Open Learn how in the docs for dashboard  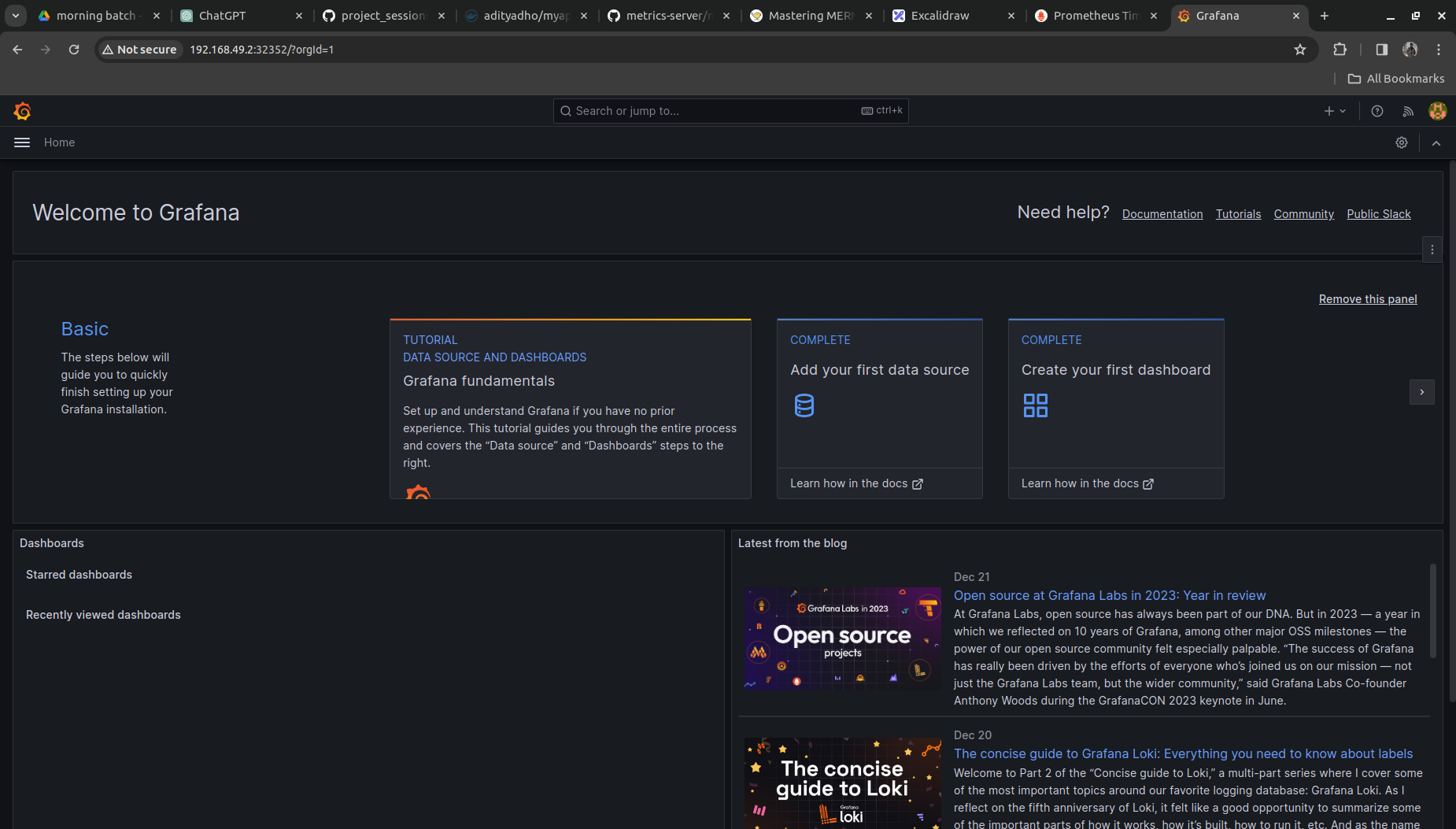(1088, 483)
